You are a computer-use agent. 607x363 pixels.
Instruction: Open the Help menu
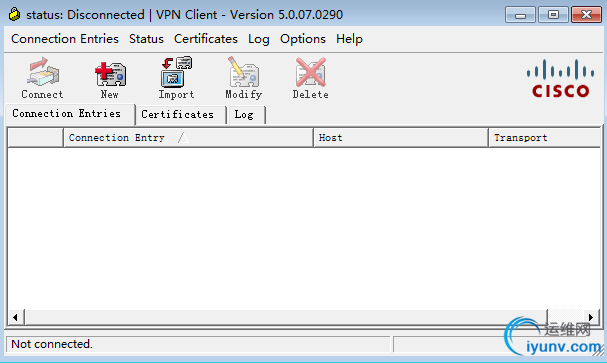350,39
